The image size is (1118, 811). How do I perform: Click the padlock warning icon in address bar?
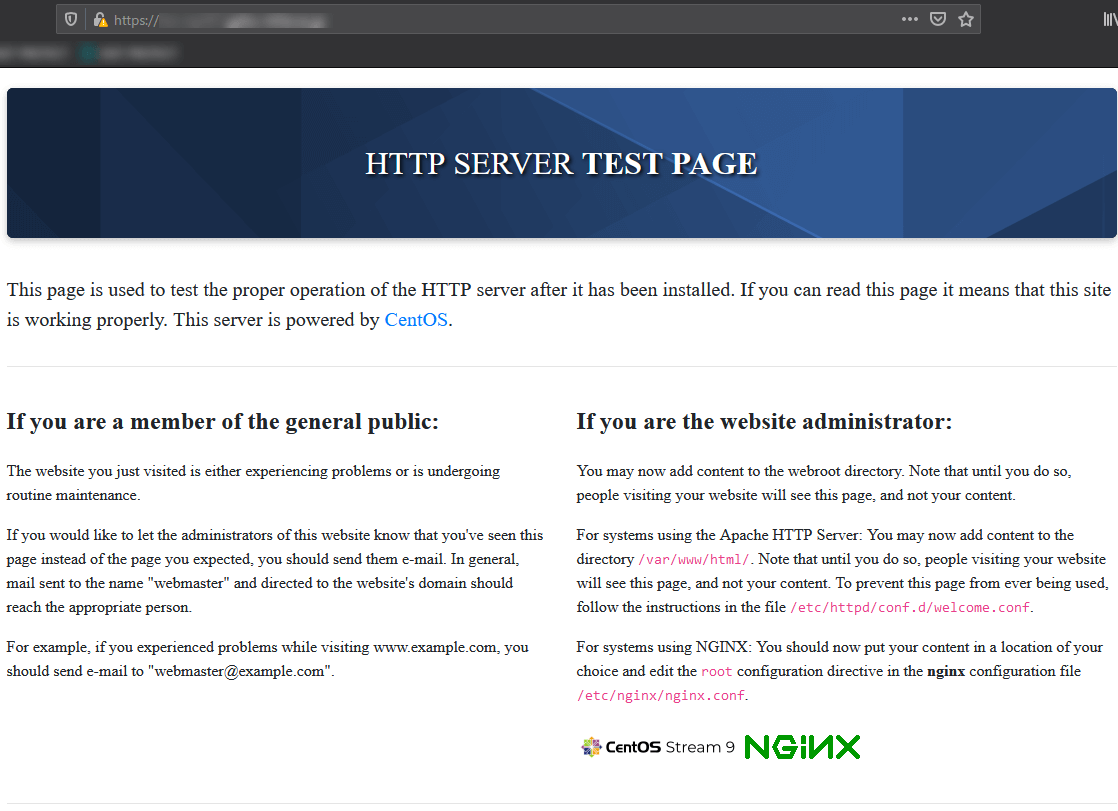click(101, 19)
